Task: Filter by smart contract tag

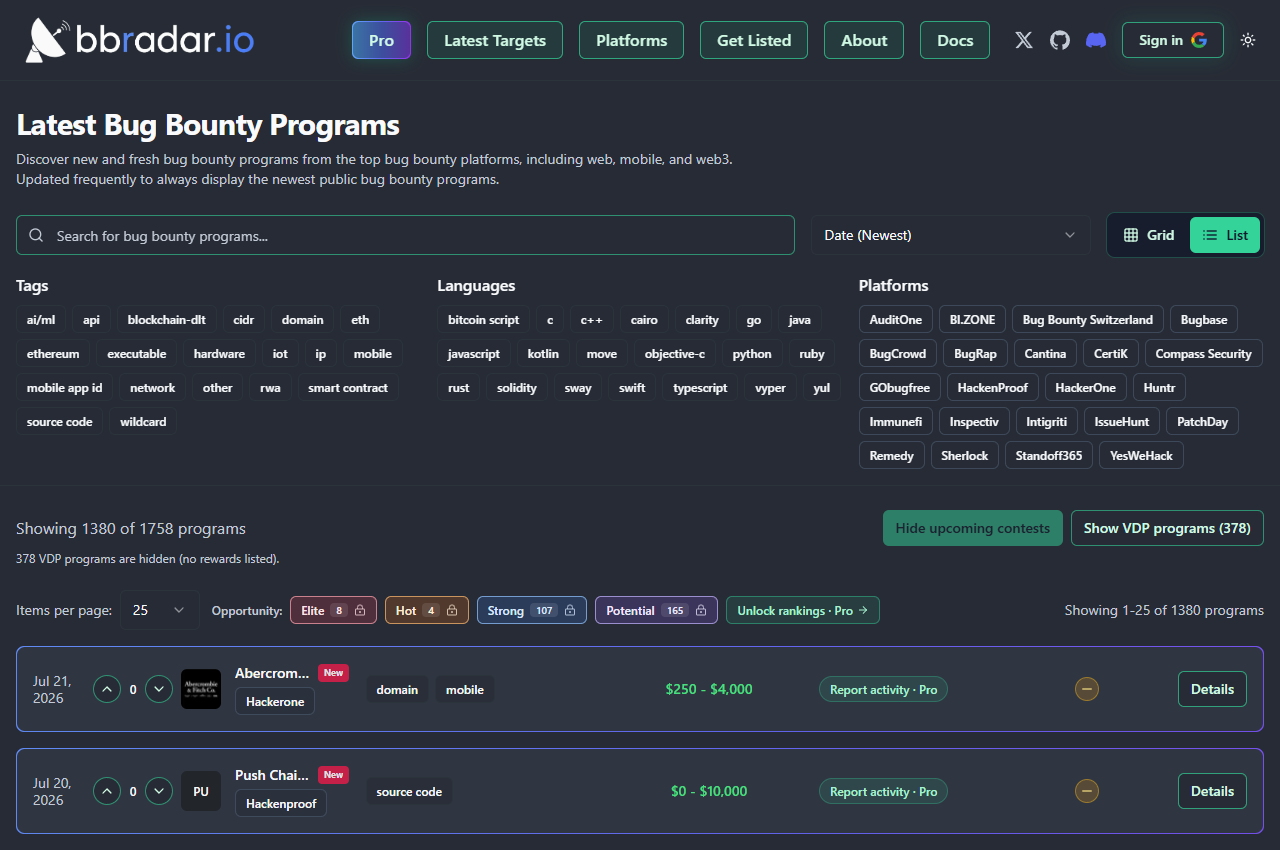Action: point(348,388)
